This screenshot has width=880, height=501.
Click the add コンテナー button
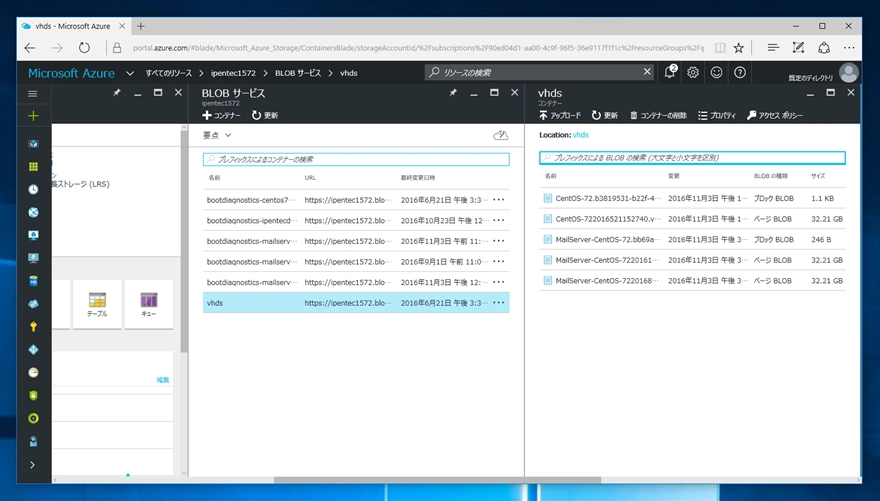(221, 115)
